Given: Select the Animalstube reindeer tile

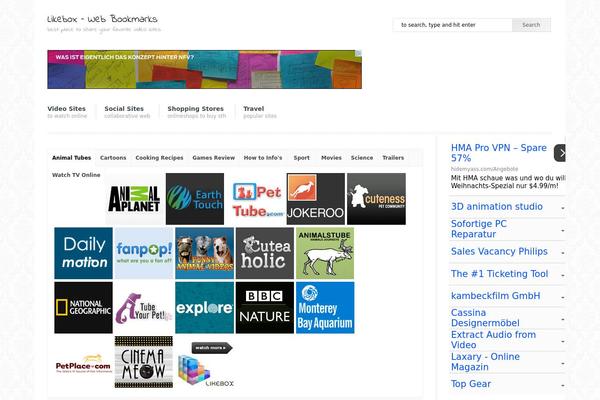Looking at the screenshot, I should [x=325, y=253].
